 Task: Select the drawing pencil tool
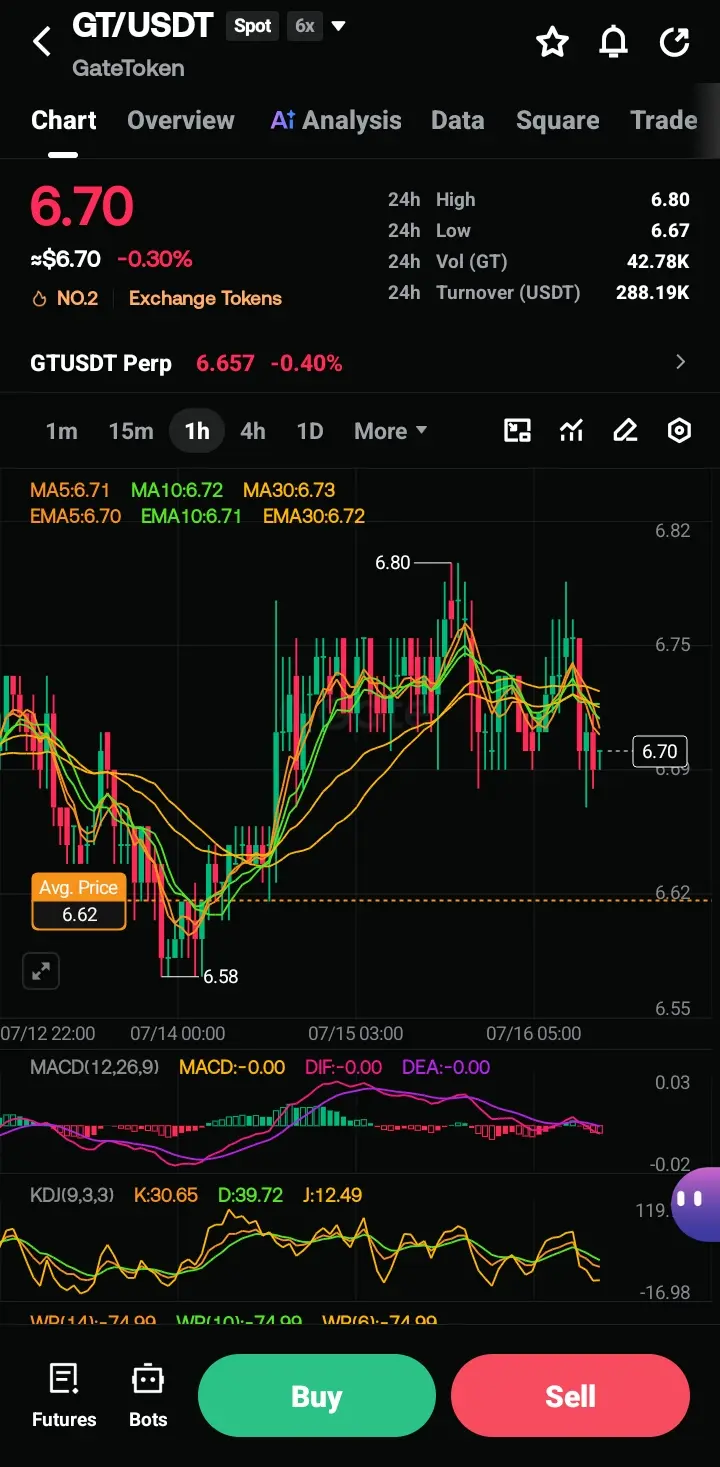(625, 431)
